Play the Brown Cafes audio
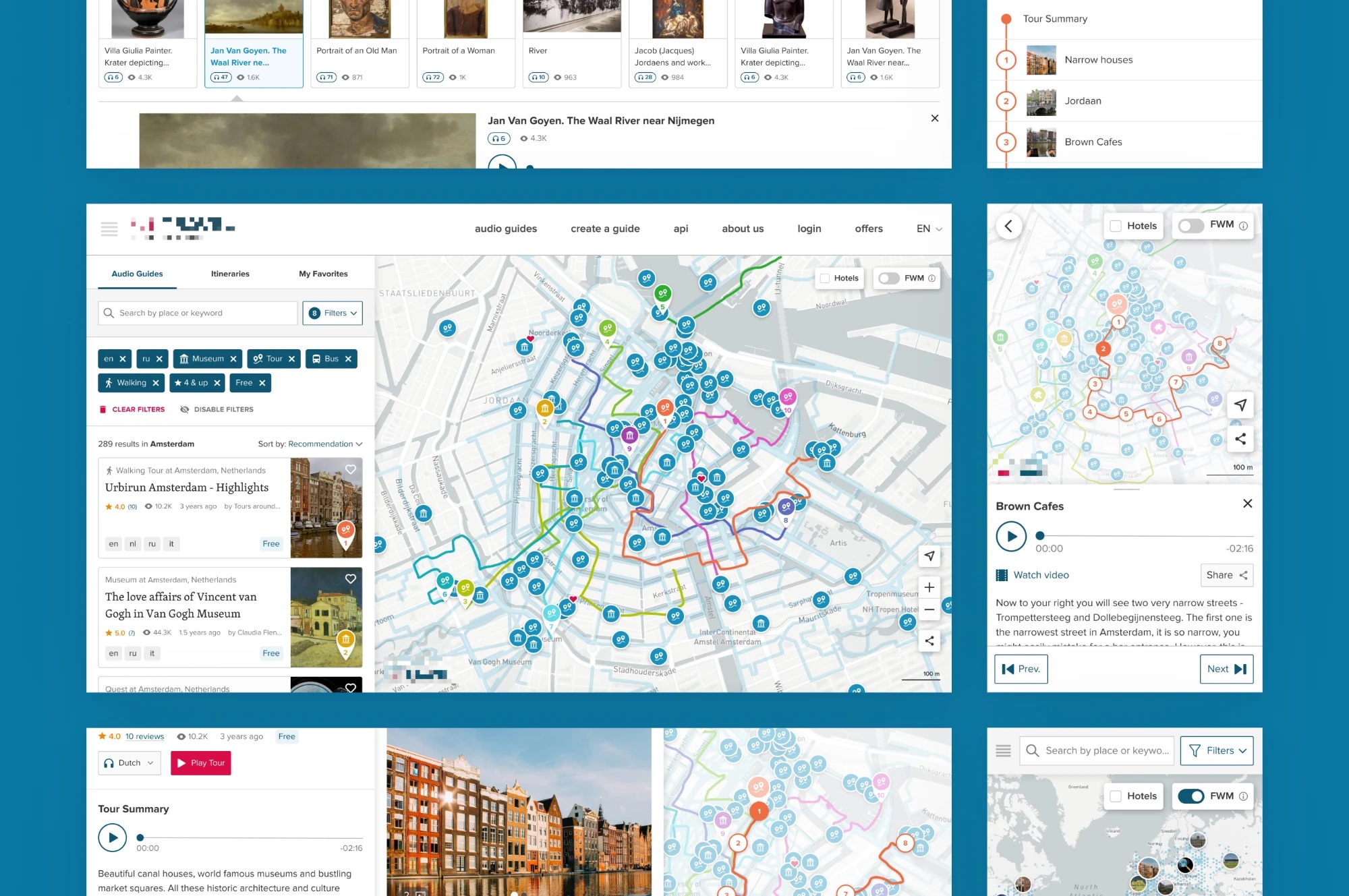The image size is (1349, 896). [1011, 537]
